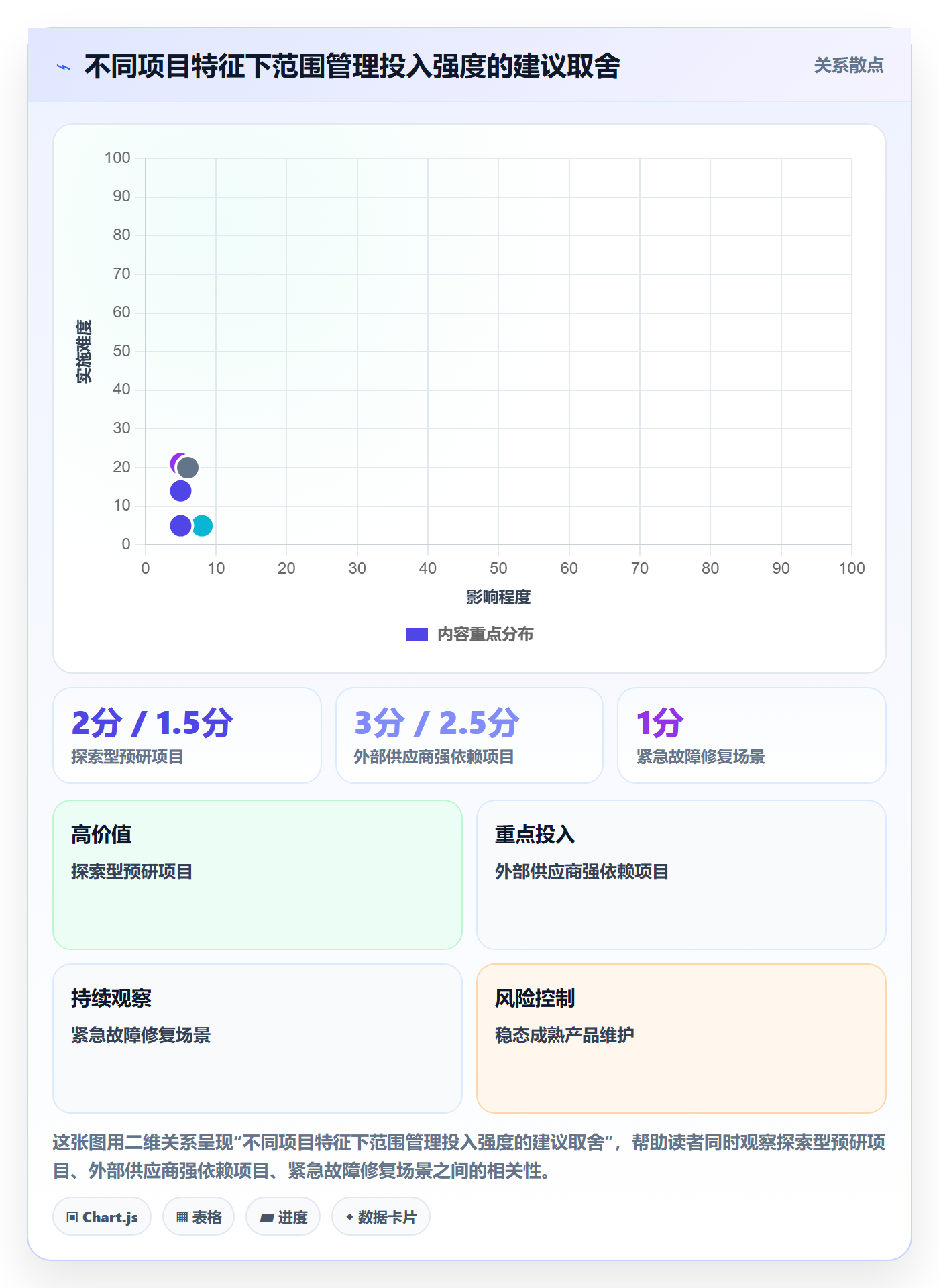Click the lightning bolt icon beside the title

tap(64, 67)
